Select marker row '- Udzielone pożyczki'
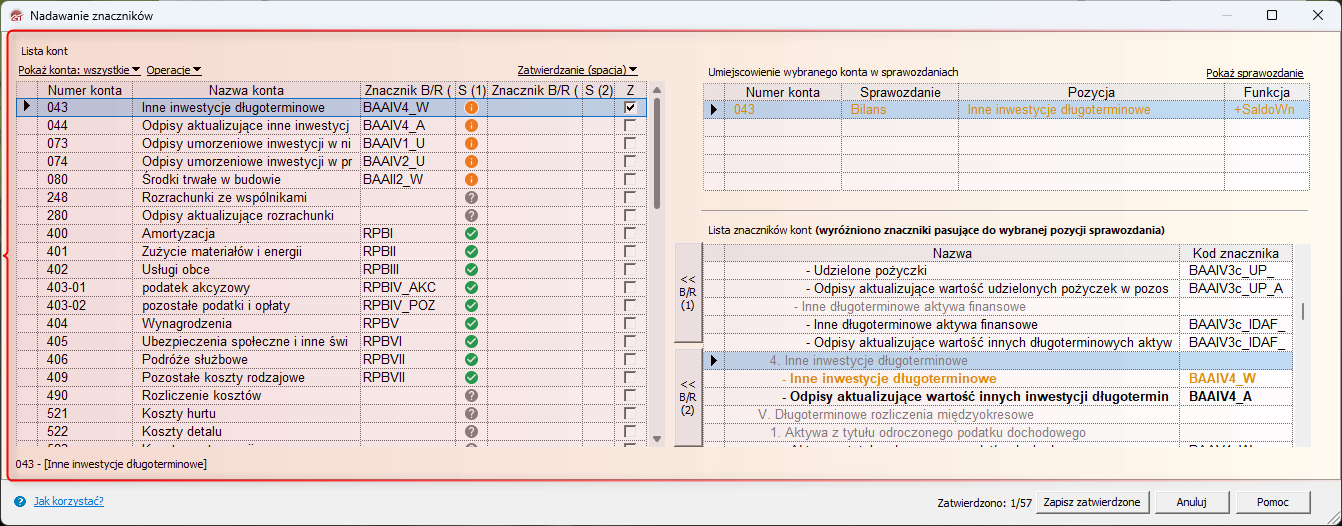 coord(1000,271)
